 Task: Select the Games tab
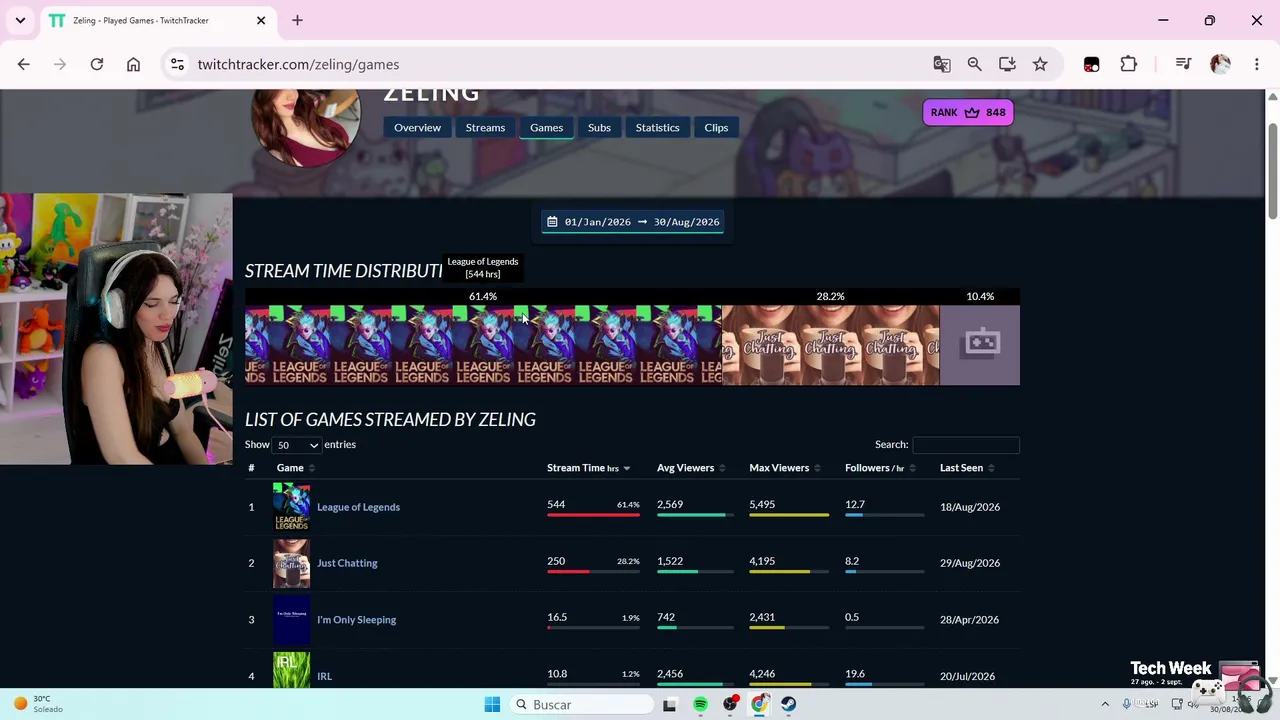click(x=546, y=127)
